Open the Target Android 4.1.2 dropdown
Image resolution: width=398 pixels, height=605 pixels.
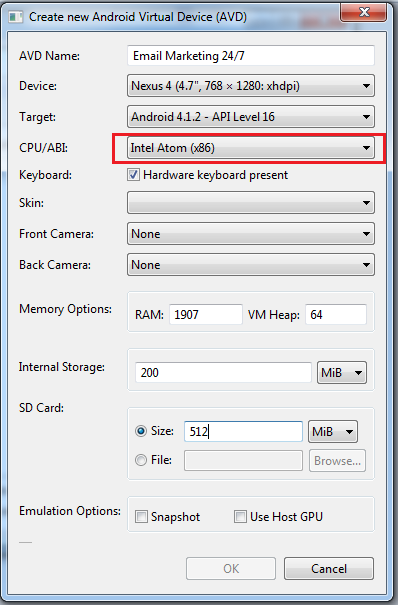coord(251,117)
